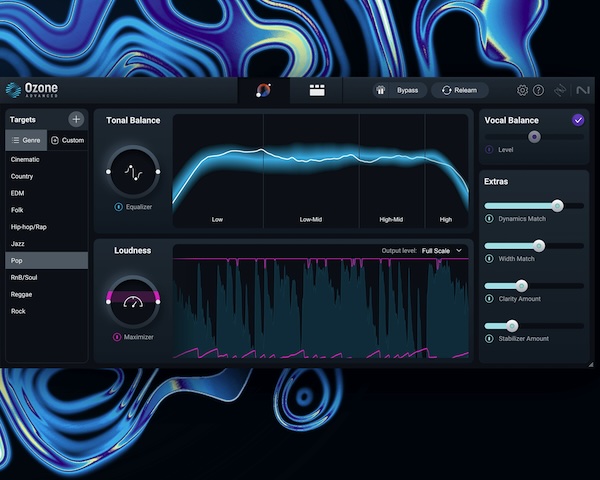
Task: Switch to the Genre targets tab
Action: coord(26,140)
